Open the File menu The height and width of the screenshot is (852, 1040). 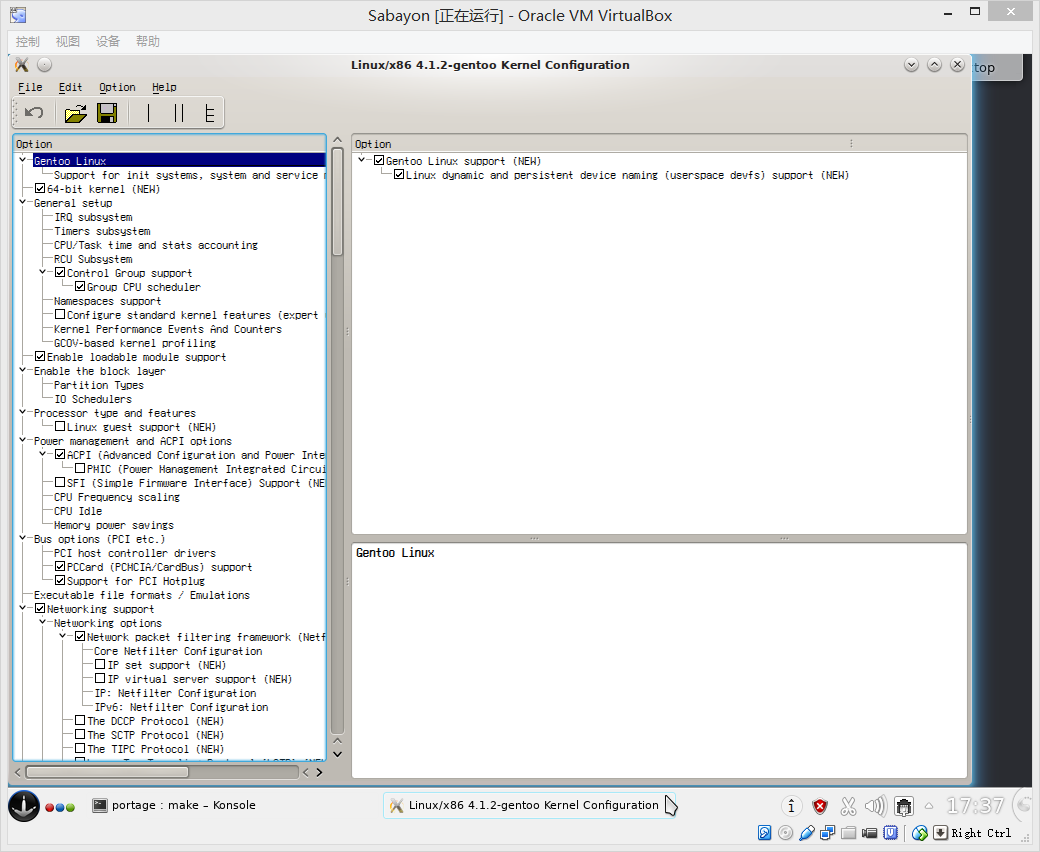point(30,87)
